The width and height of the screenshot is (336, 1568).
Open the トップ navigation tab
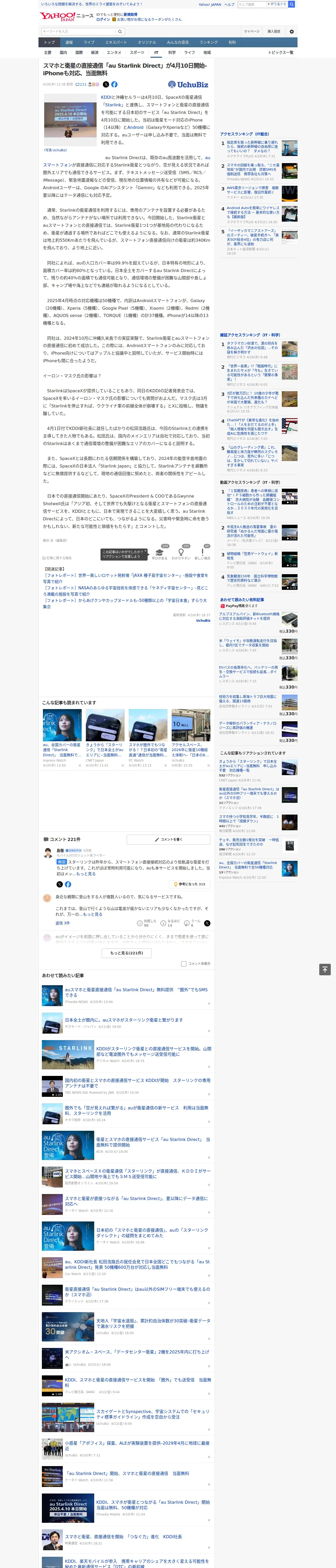pos(49,43)
